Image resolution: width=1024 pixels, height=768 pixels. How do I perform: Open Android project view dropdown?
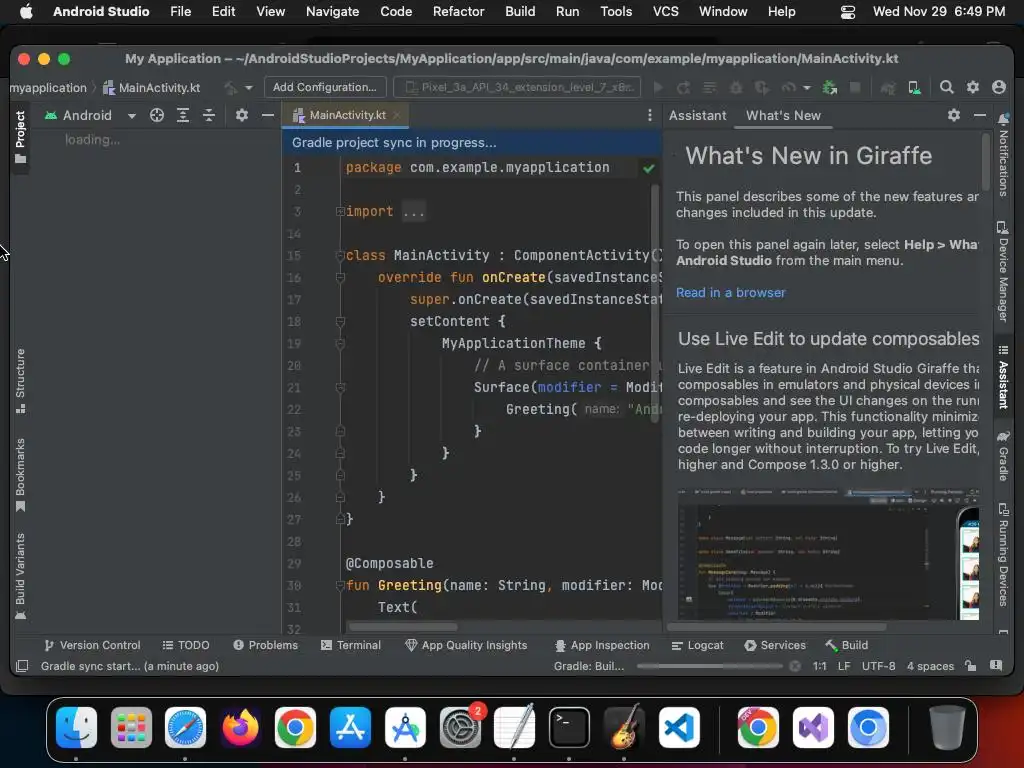coord(90,116)
